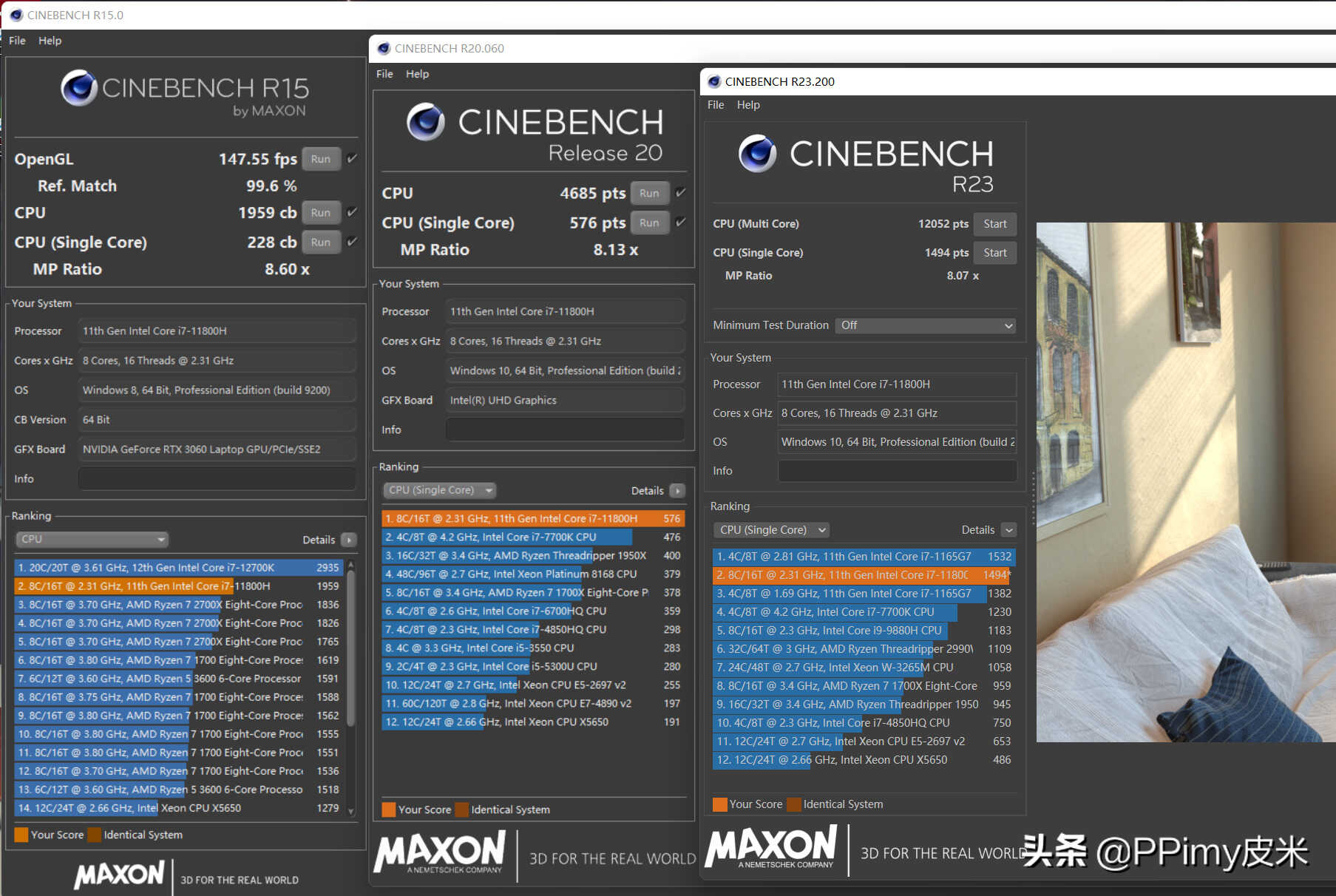Click the R23 rendered room preview image

(1186, 482)
